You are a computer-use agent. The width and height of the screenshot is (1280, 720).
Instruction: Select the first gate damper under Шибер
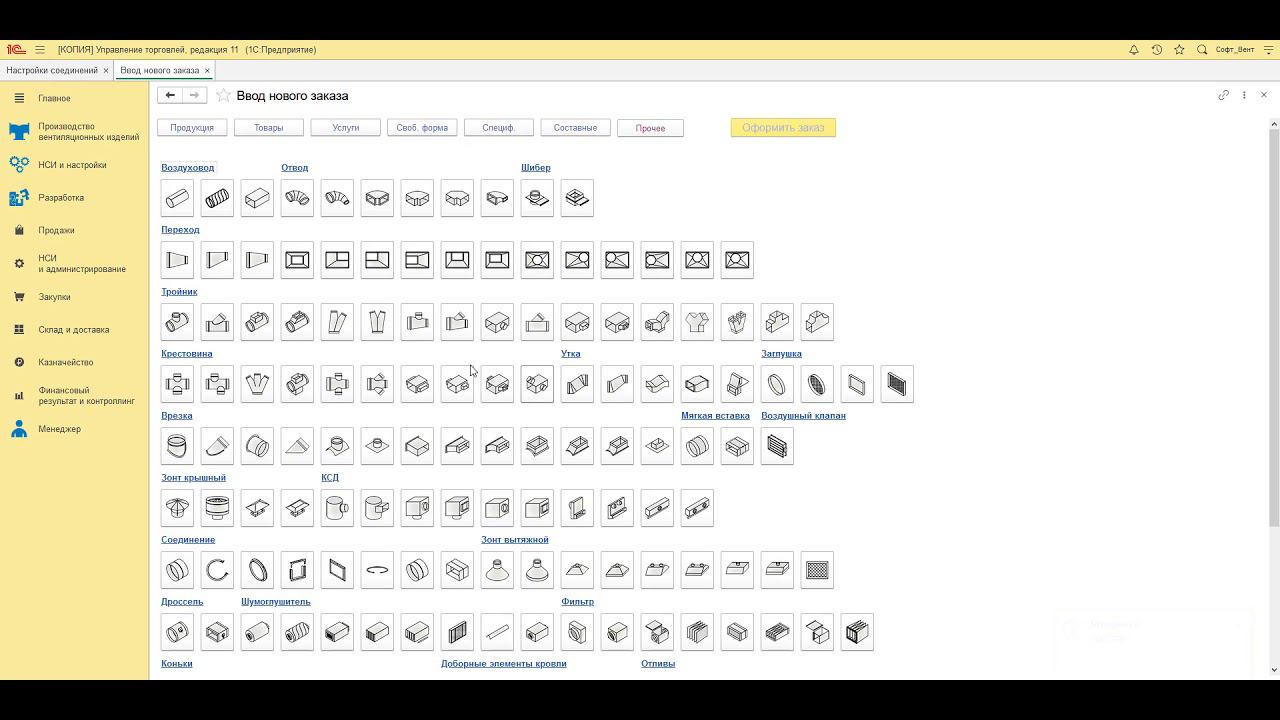coord(537,198)
